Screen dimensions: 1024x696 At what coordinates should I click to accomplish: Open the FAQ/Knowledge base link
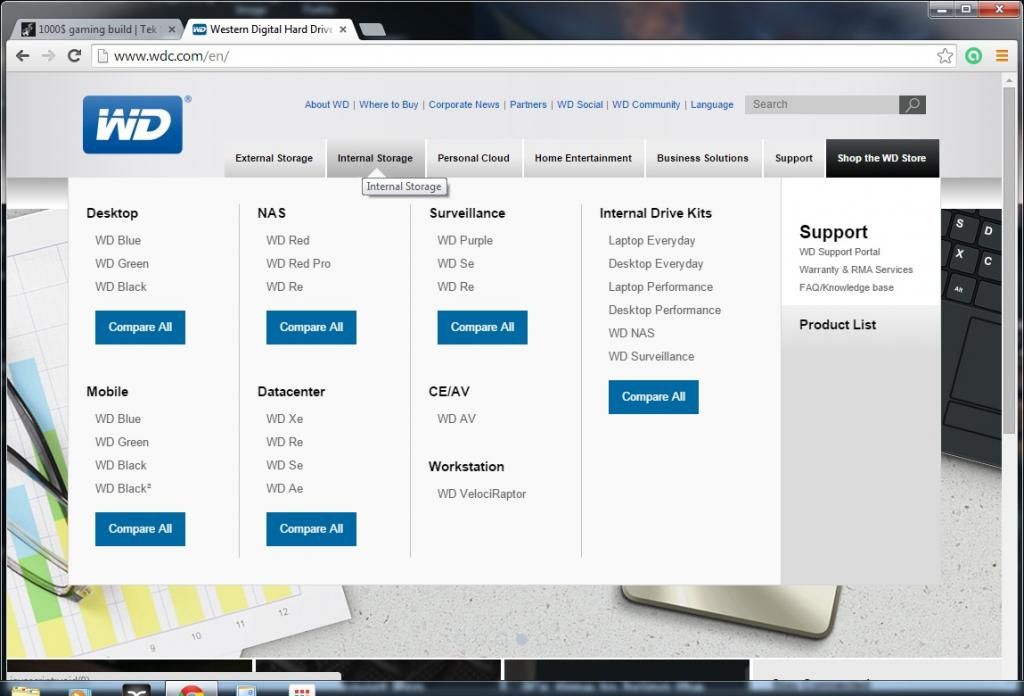point(846,287)
